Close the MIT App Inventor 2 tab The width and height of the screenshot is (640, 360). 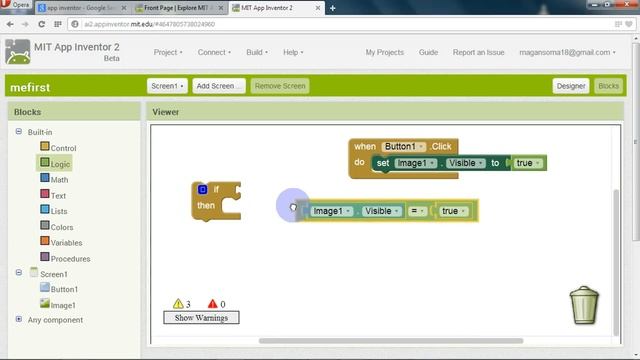pos(318,8)
